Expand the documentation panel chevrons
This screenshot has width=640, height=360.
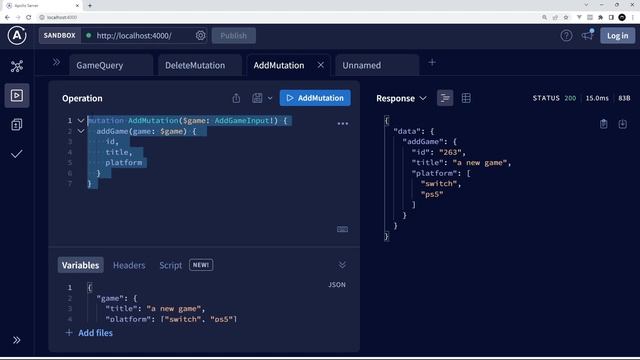point(56,62)
